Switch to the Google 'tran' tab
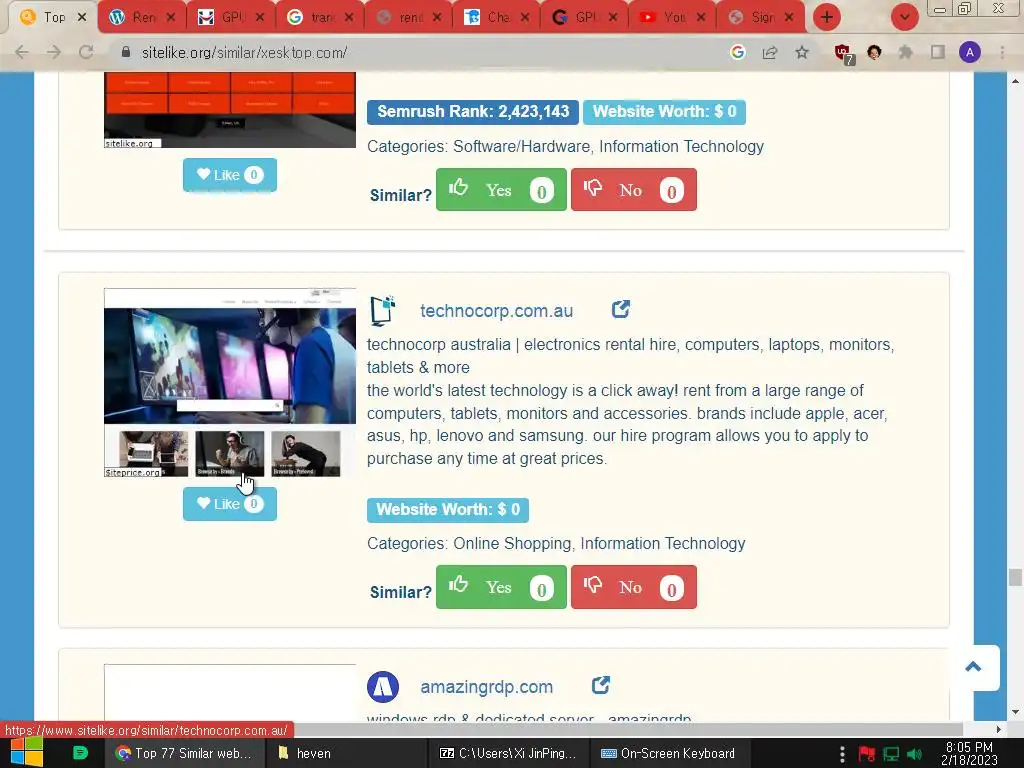The height and width of the screenshot is (768, 1024). pyautogui.click(x=319, y=17)
